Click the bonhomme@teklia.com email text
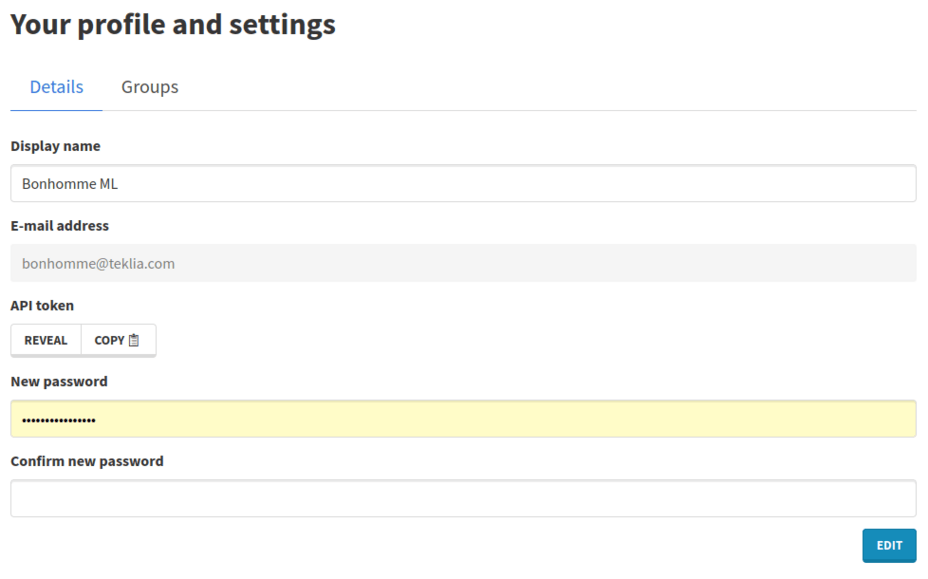 click(98, 264)
